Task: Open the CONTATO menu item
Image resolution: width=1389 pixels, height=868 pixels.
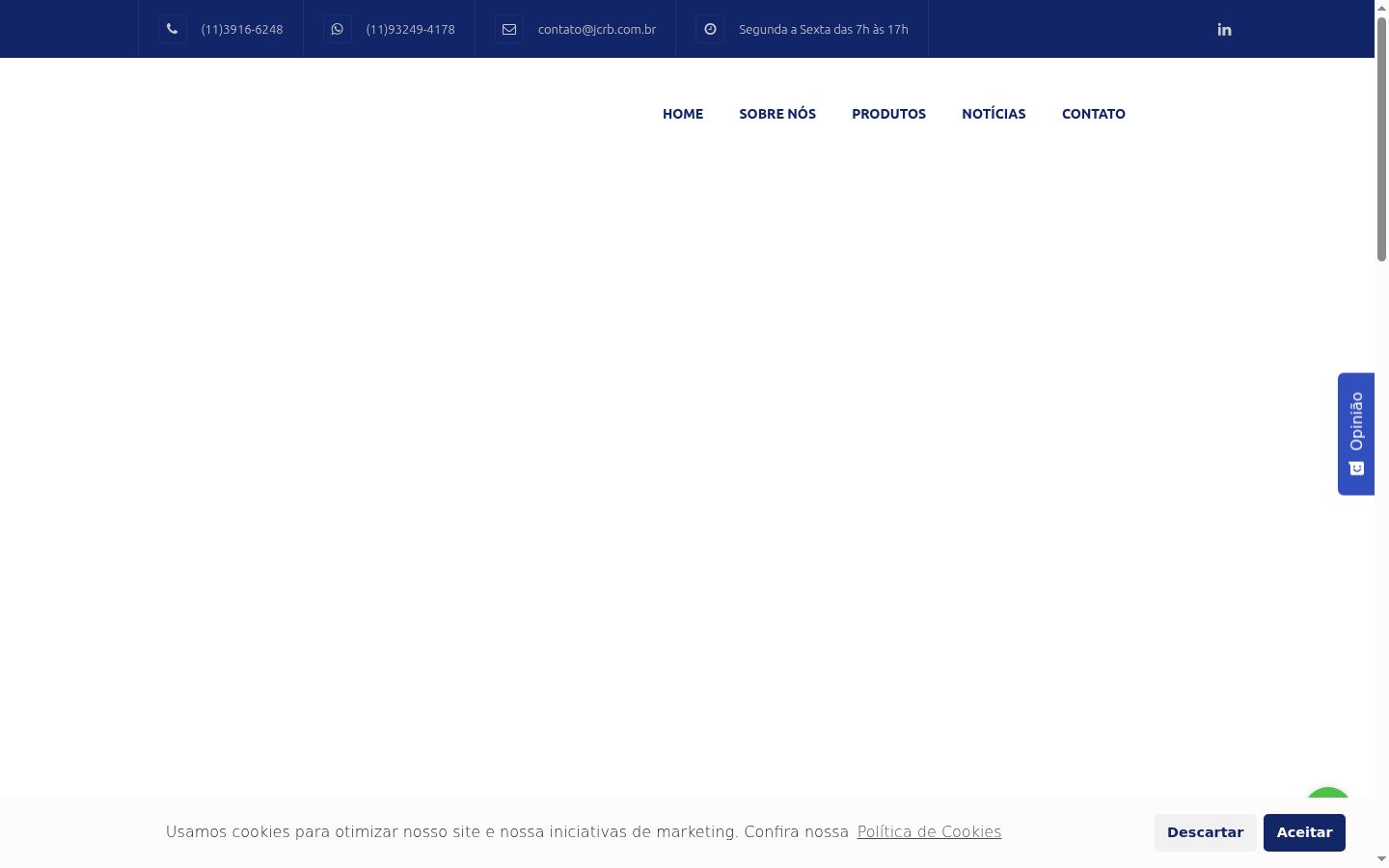Action: pos(1094,114)
